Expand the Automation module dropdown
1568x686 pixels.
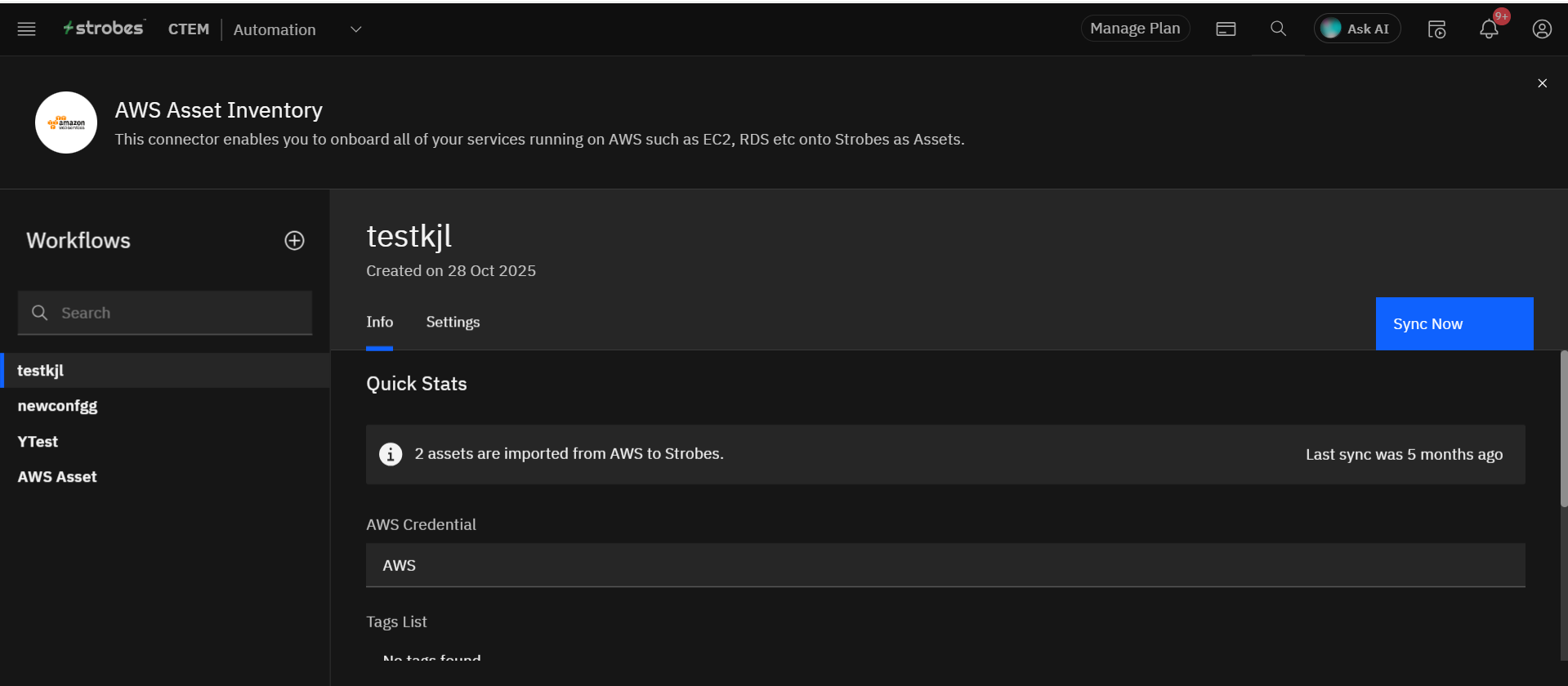click(355, 29)
